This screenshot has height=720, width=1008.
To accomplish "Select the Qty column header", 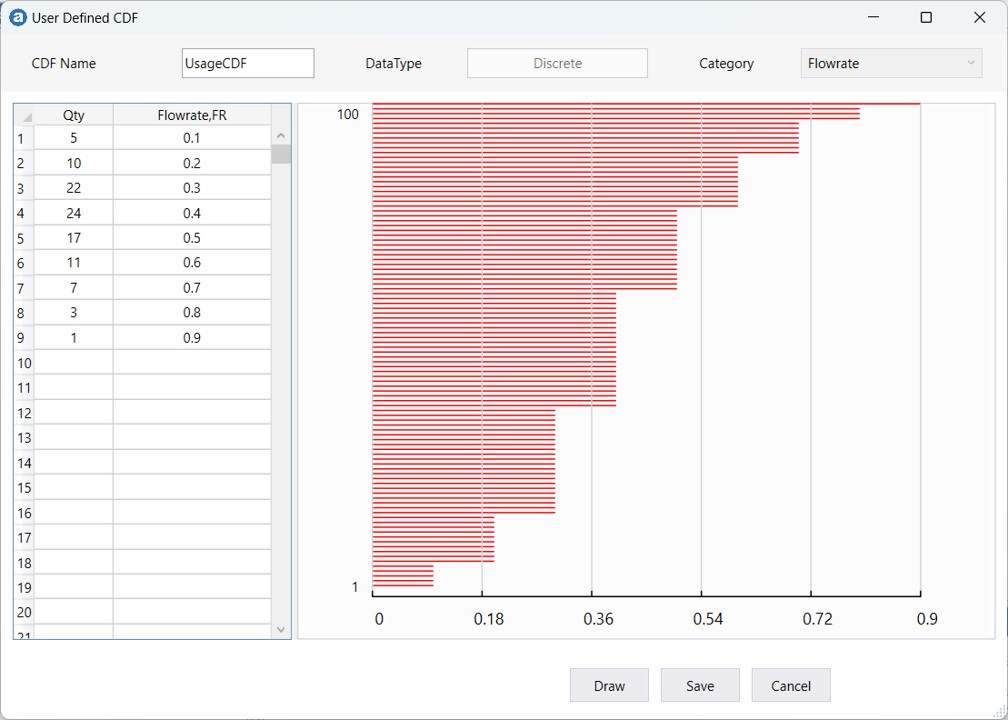I will [x=74, y=115].
